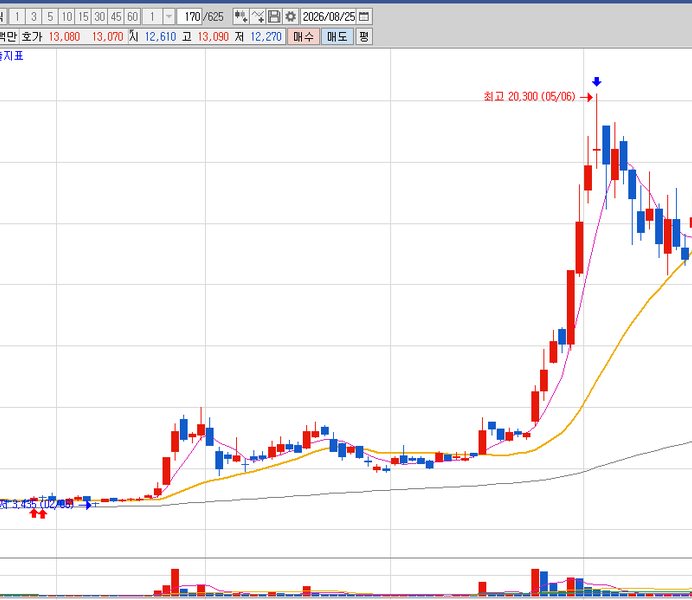This screenshot has height=600, width=692.
Task: Select the 15-minute interval button
Action: (x=83, y=17)
